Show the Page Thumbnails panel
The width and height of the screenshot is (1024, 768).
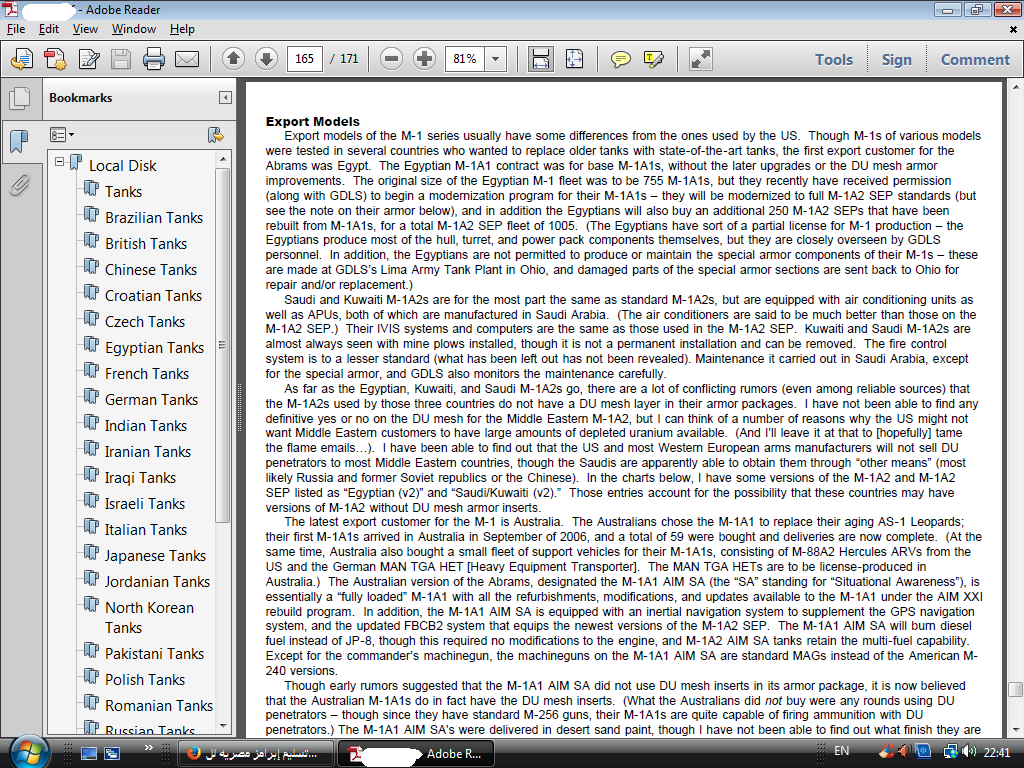click(20, 98)
